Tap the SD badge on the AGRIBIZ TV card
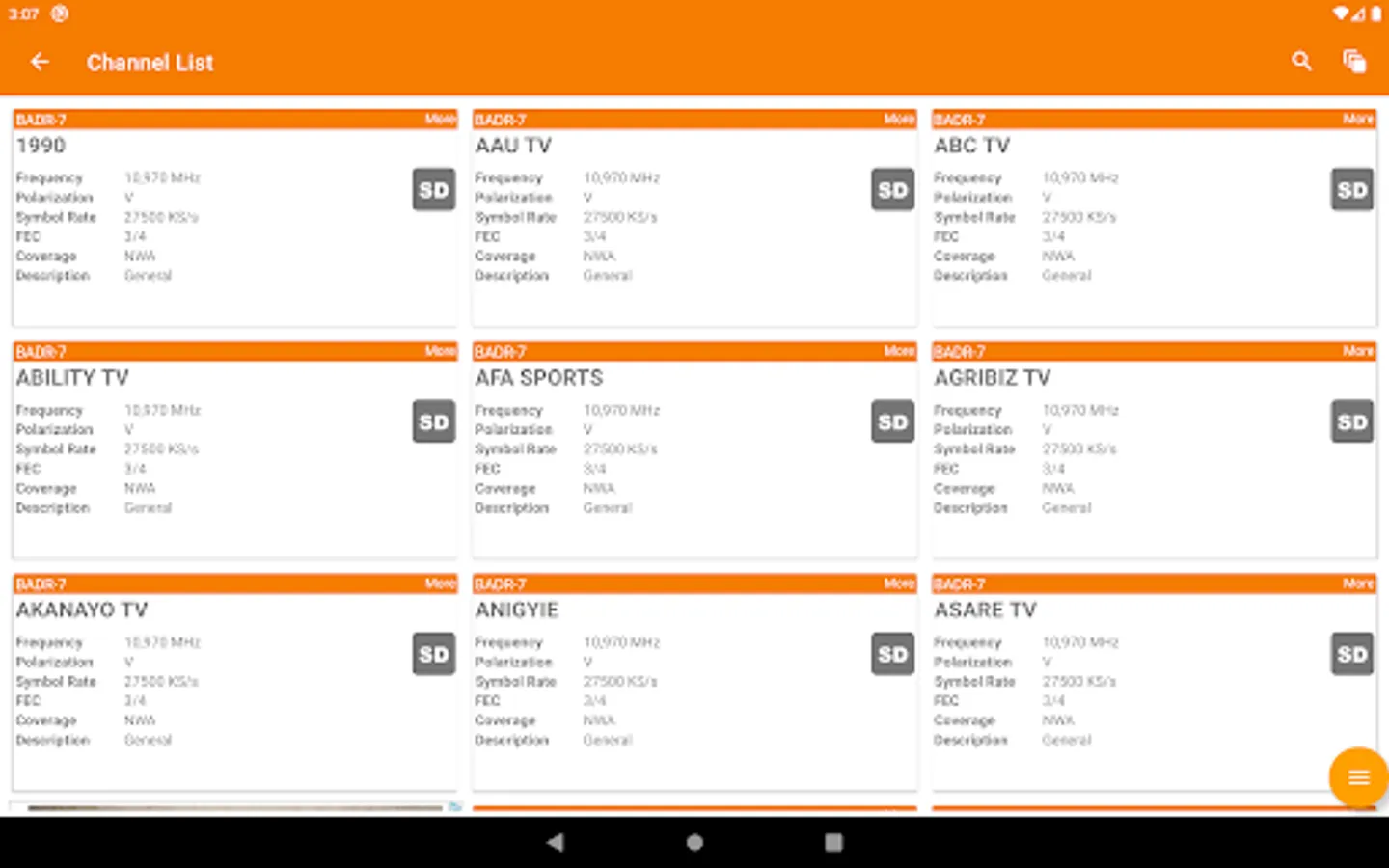 [x=1352, y=422]
